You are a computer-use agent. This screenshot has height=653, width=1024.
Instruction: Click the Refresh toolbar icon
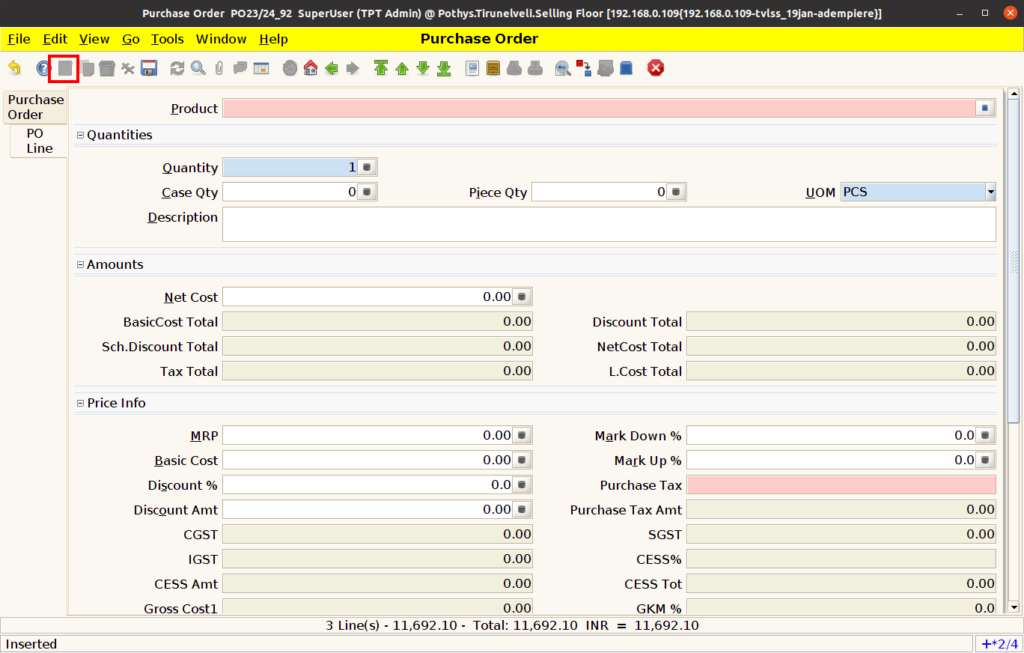(x=177, y=68)
